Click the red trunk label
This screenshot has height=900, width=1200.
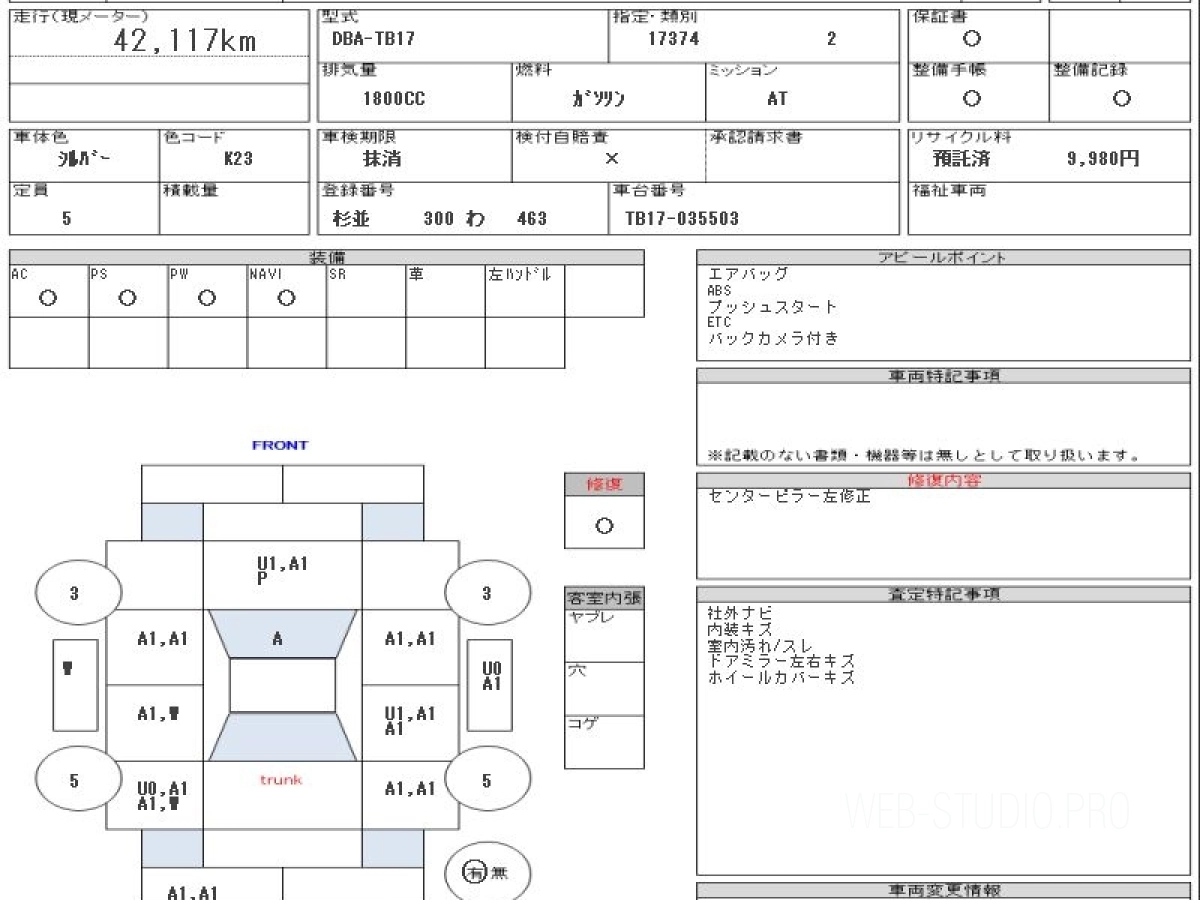point(281,779)
